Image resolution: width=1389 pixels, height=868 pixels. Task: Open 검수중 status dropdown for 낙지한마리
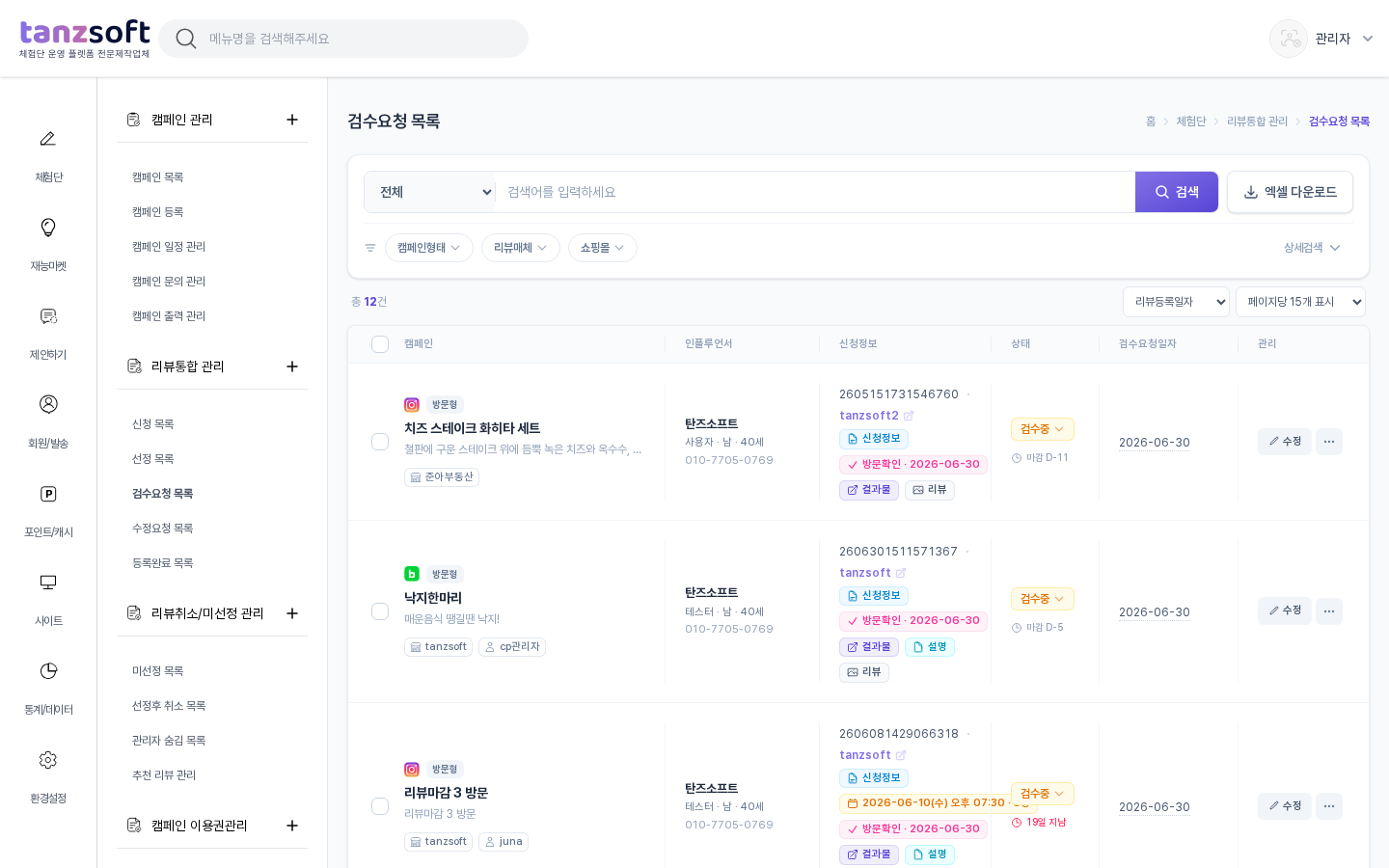click(x=1043, y=599)
